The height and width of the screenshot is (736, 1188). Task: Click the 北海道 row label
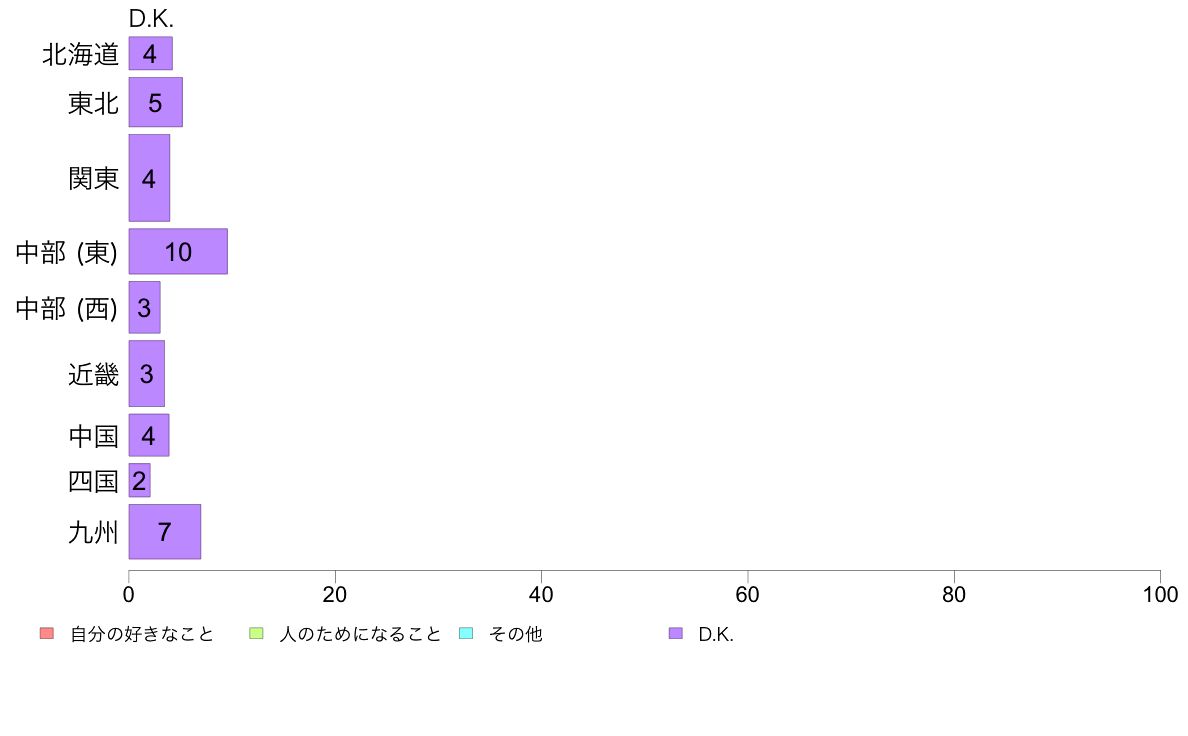tap(80, 55)
